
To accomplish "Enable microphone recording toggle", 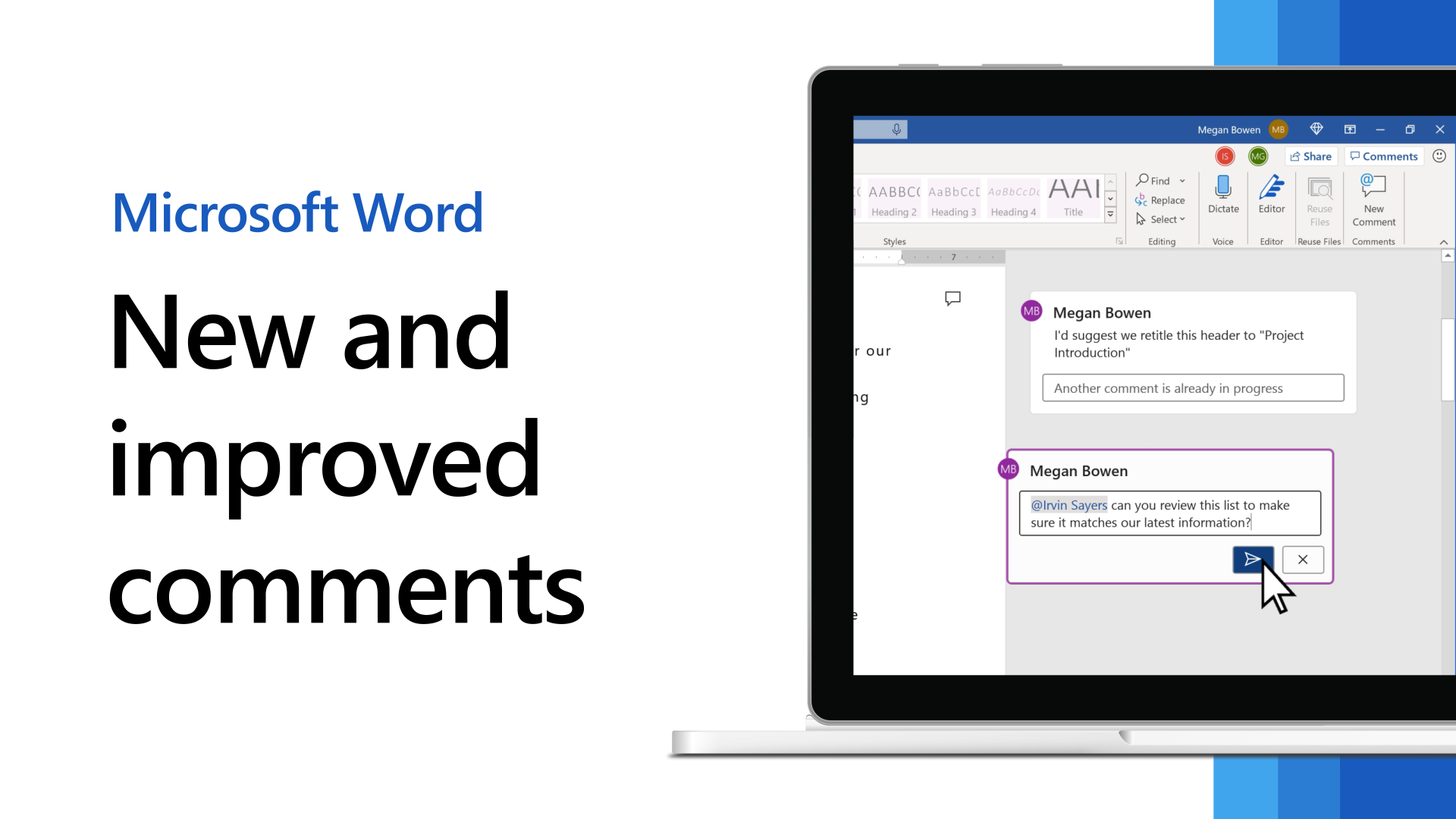I will [x=897, y=128].
